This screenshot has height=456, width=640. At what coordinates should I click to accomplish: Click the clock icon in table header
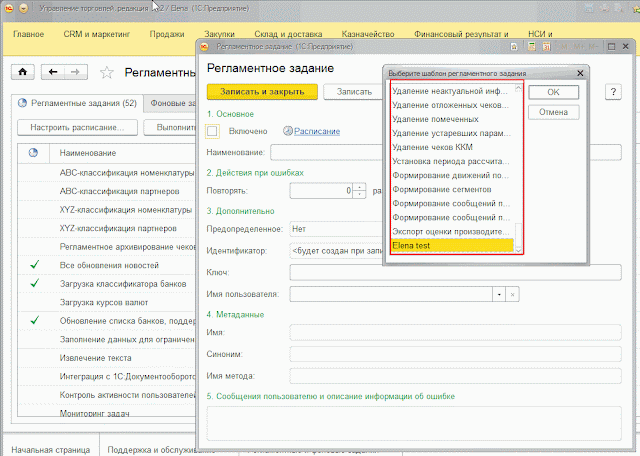tap(33, 153)
